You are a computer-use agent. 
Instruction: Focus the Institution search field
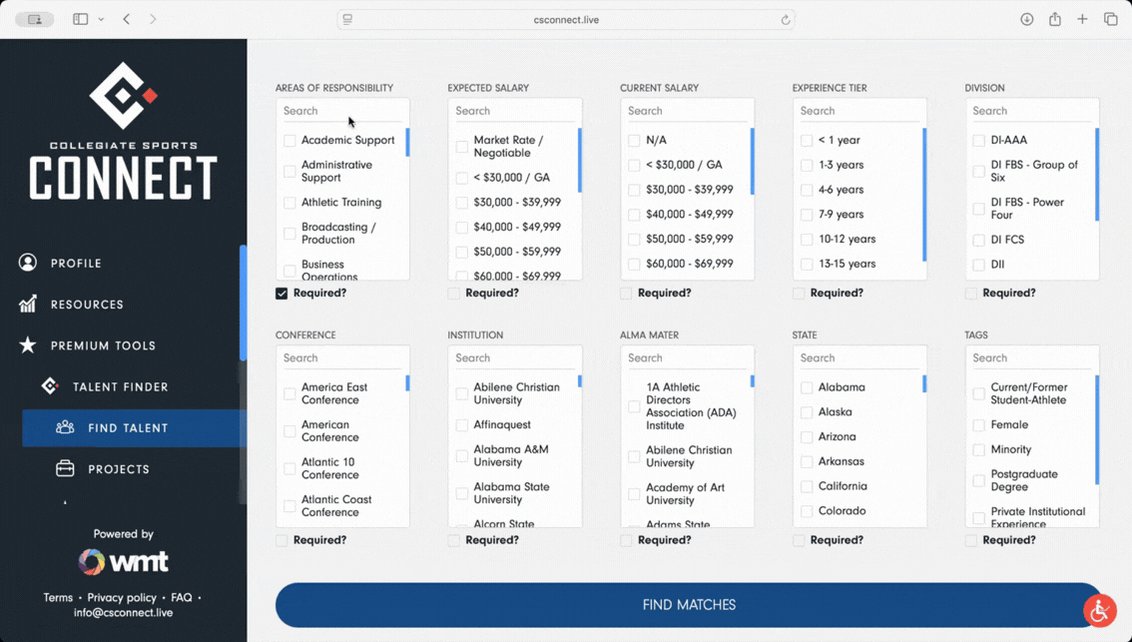pos(515,358)
